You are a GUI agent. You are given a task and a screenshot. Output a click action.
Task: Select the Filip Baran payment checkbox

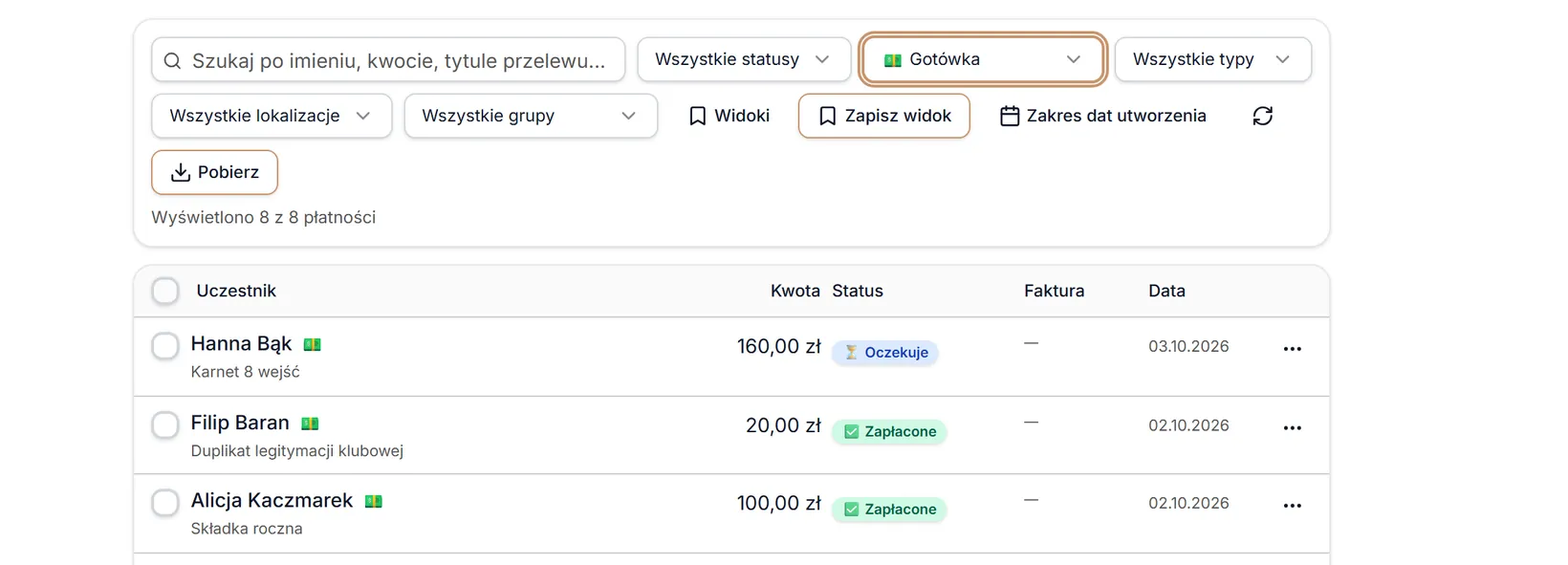click(165, 424)
